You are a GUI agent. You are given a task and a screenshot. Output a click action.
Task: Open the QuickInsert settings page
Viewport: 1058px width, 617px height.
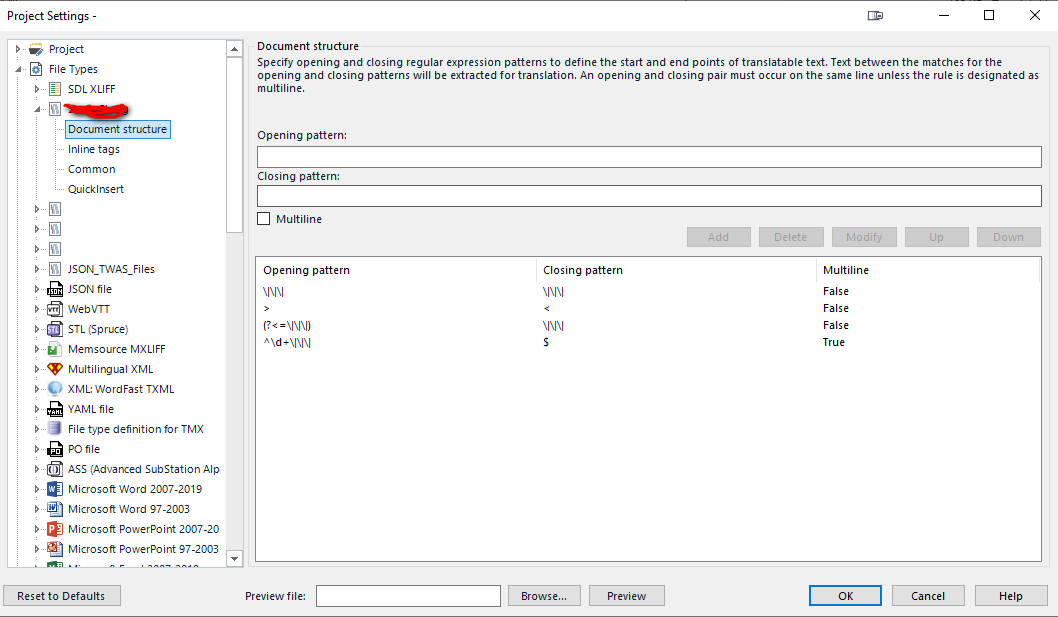pos(95,188)
